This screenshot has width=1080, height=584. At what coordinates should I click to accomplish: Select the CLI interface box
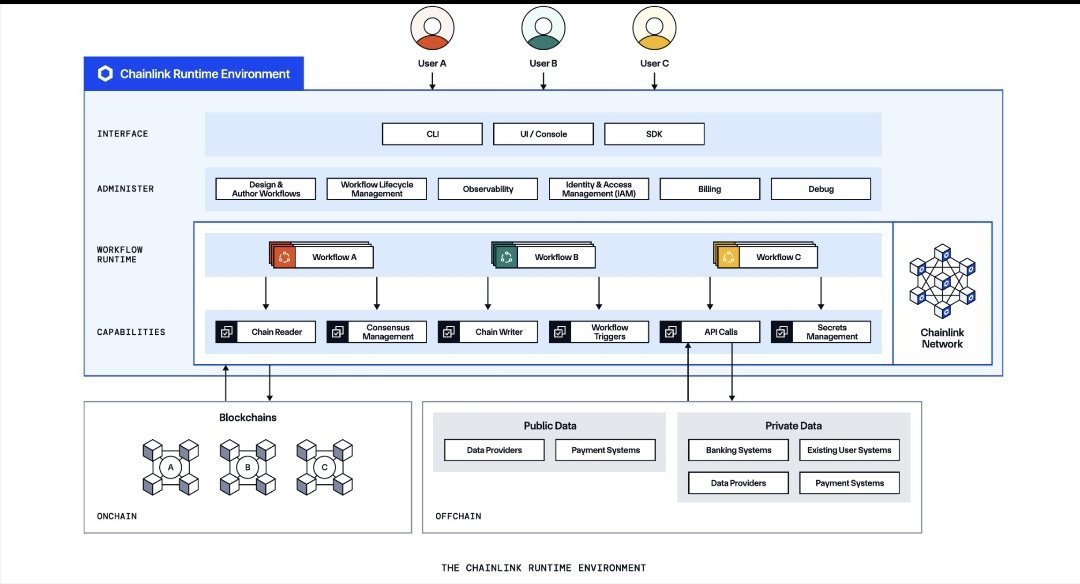(x=433, y=134)
